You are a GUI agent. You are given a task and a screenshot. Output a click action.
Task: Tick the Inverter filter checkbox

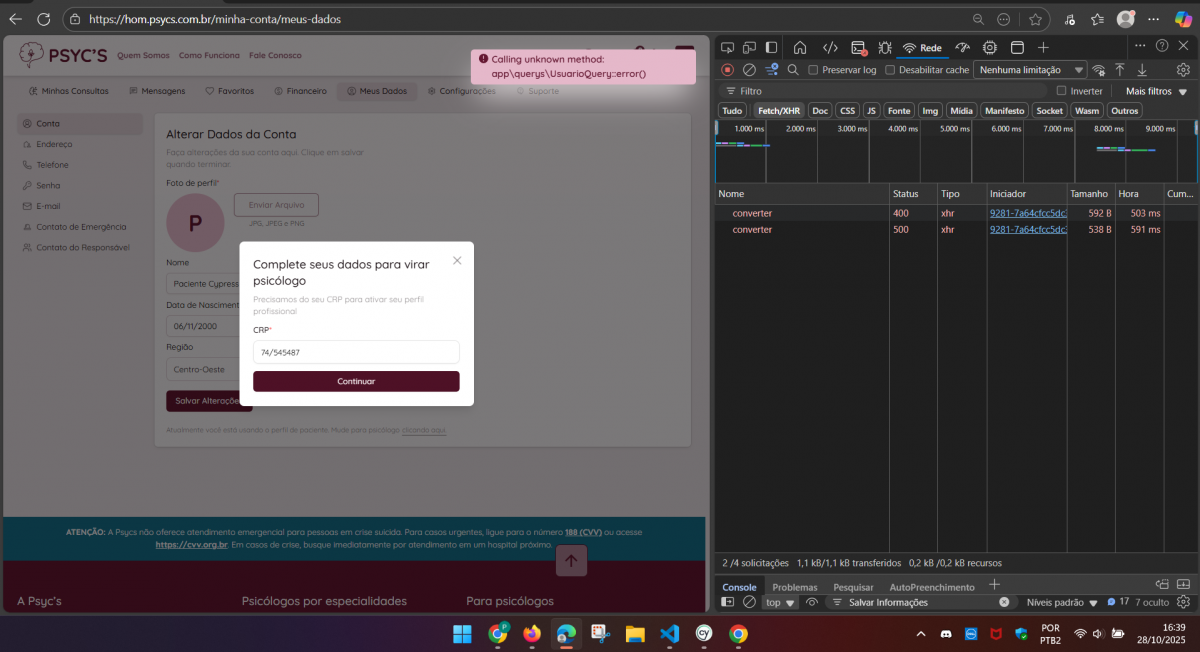[x=1062, y=91]
